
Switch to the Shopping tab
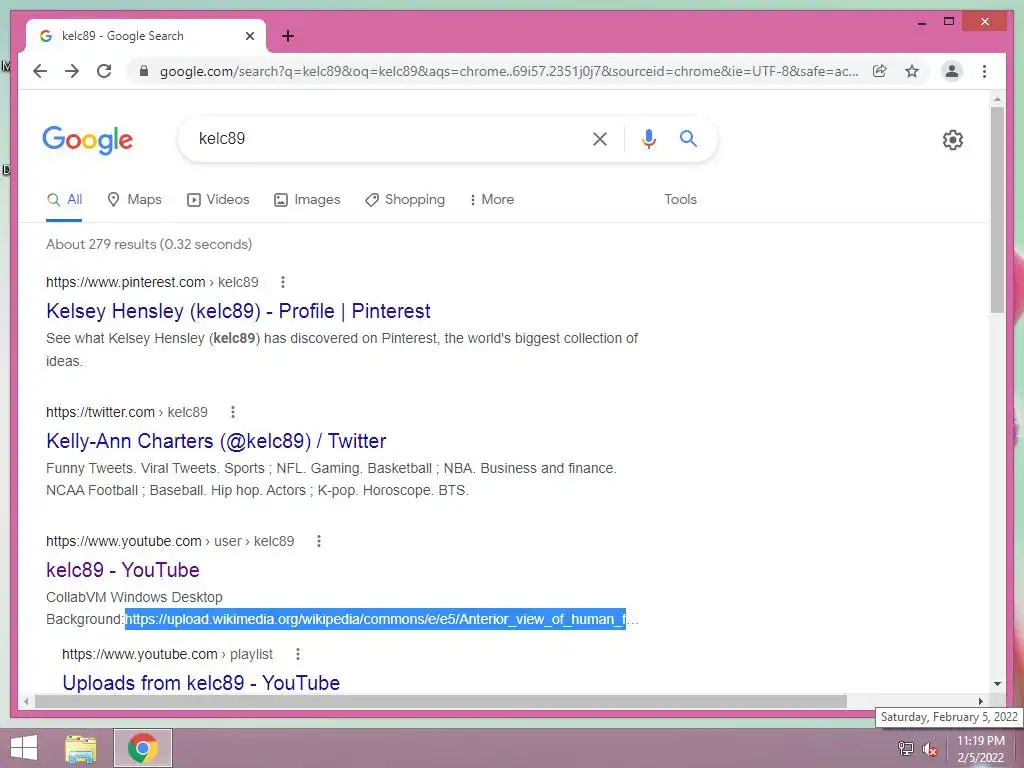pyautogui.click(x=405, y=200)
